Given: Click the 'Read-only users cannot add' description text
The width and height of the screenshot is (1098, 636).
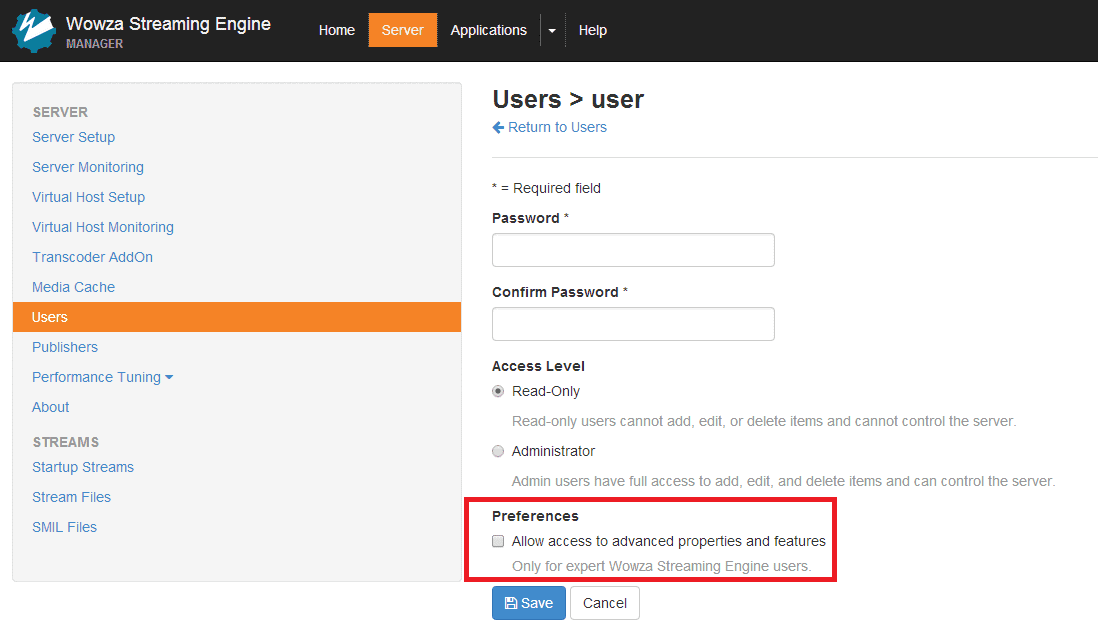Looking at the screenshot, I should click(764, 422).
